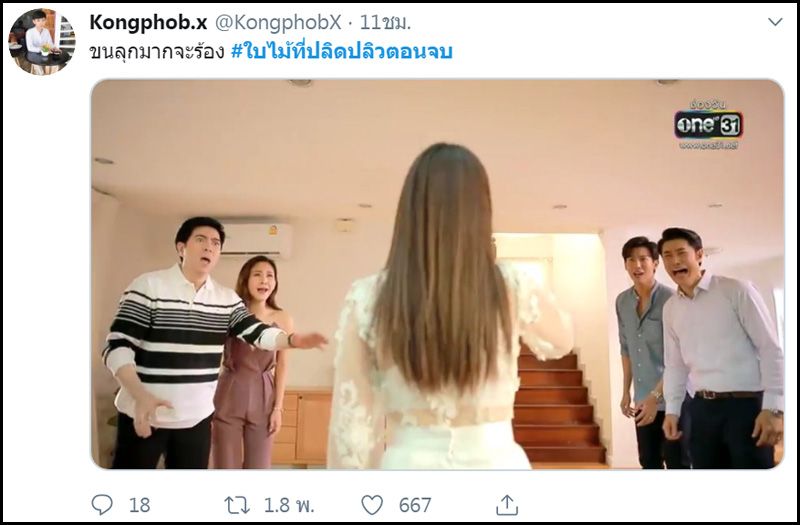
Task: Retweet this post using the arrows icon
Action: 237,505
